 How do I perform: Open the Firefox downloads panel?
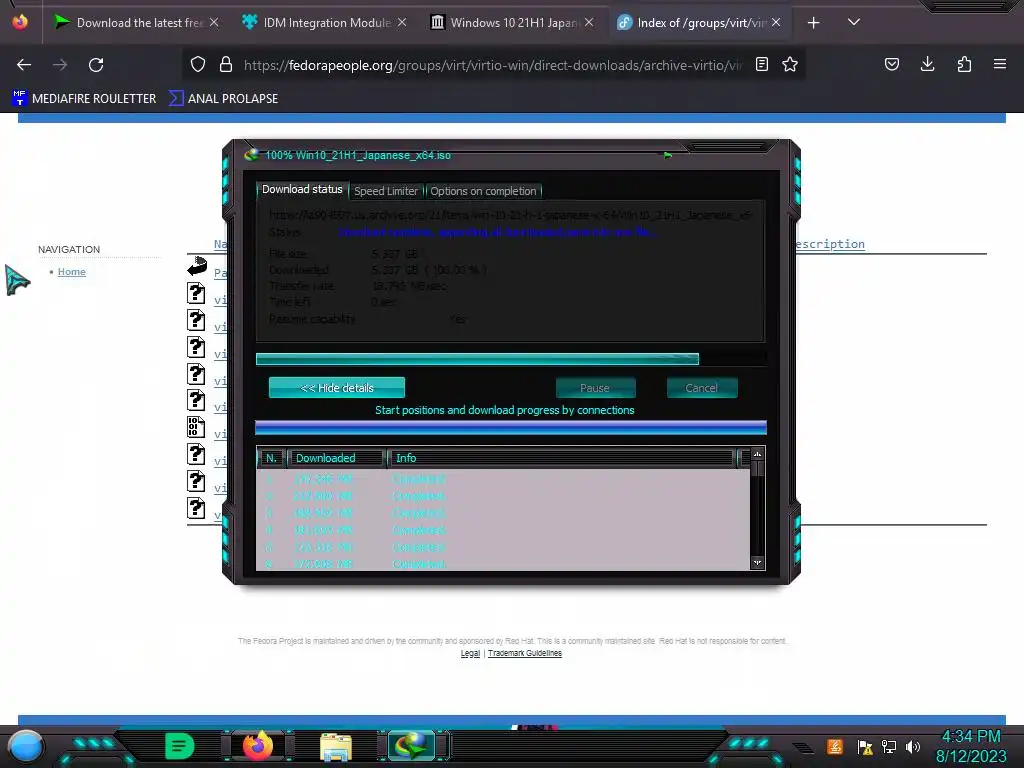[x=927, y=64]
